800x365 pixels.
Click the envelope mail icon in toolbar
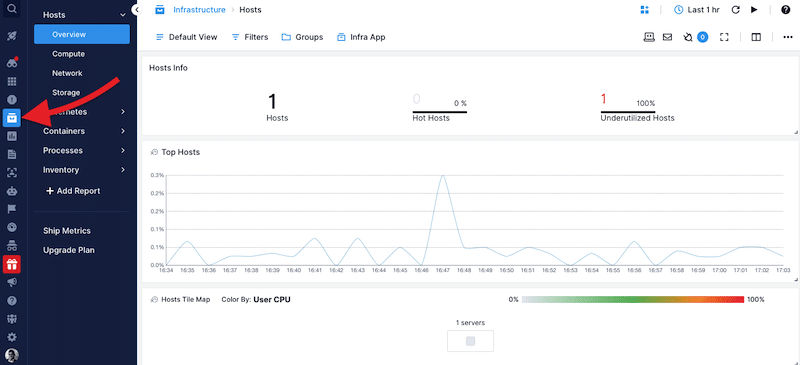pos(667,37)
